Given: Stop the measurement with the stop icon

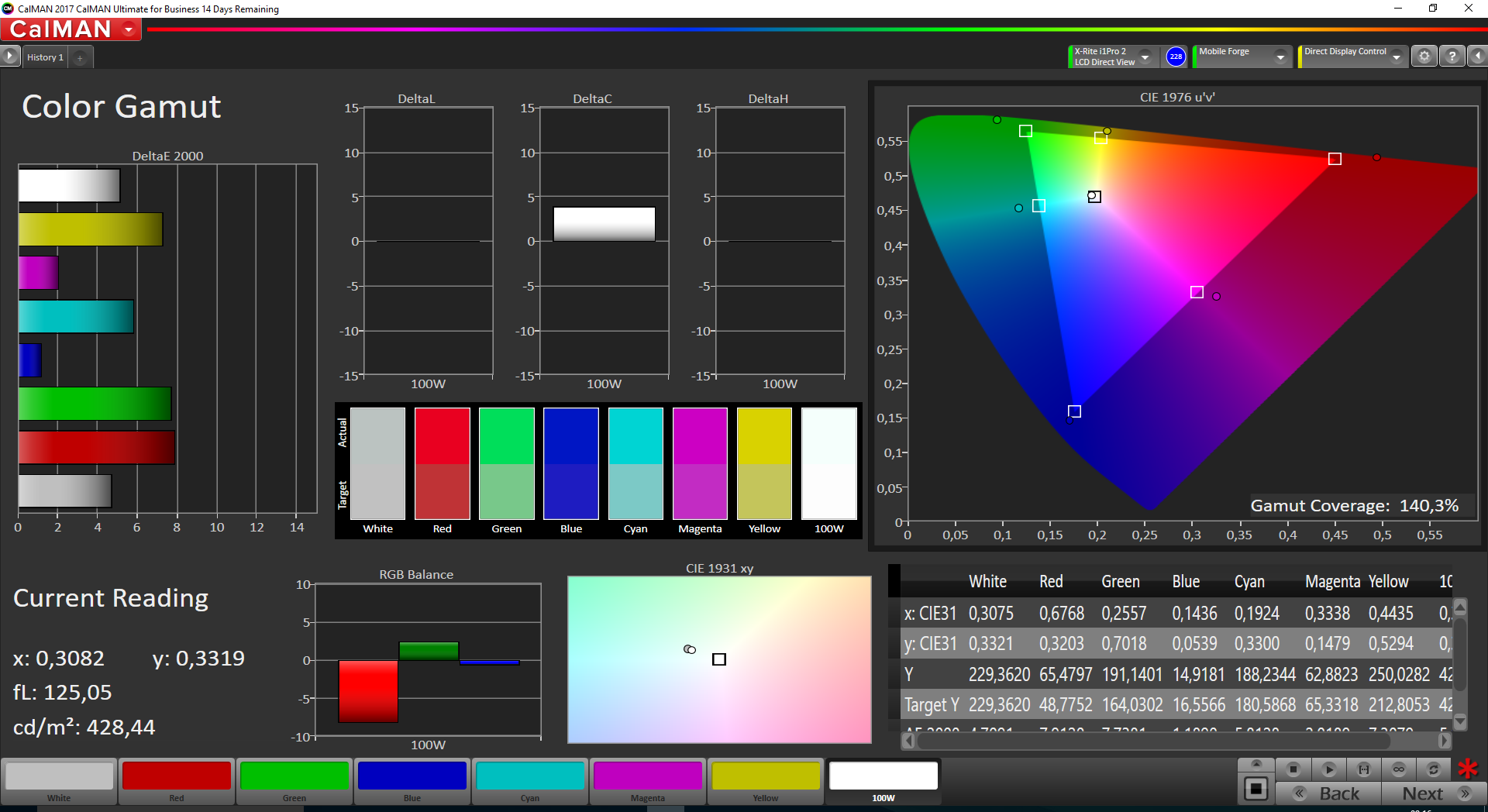Looking at the screenshot, I should click(1293, 769).
